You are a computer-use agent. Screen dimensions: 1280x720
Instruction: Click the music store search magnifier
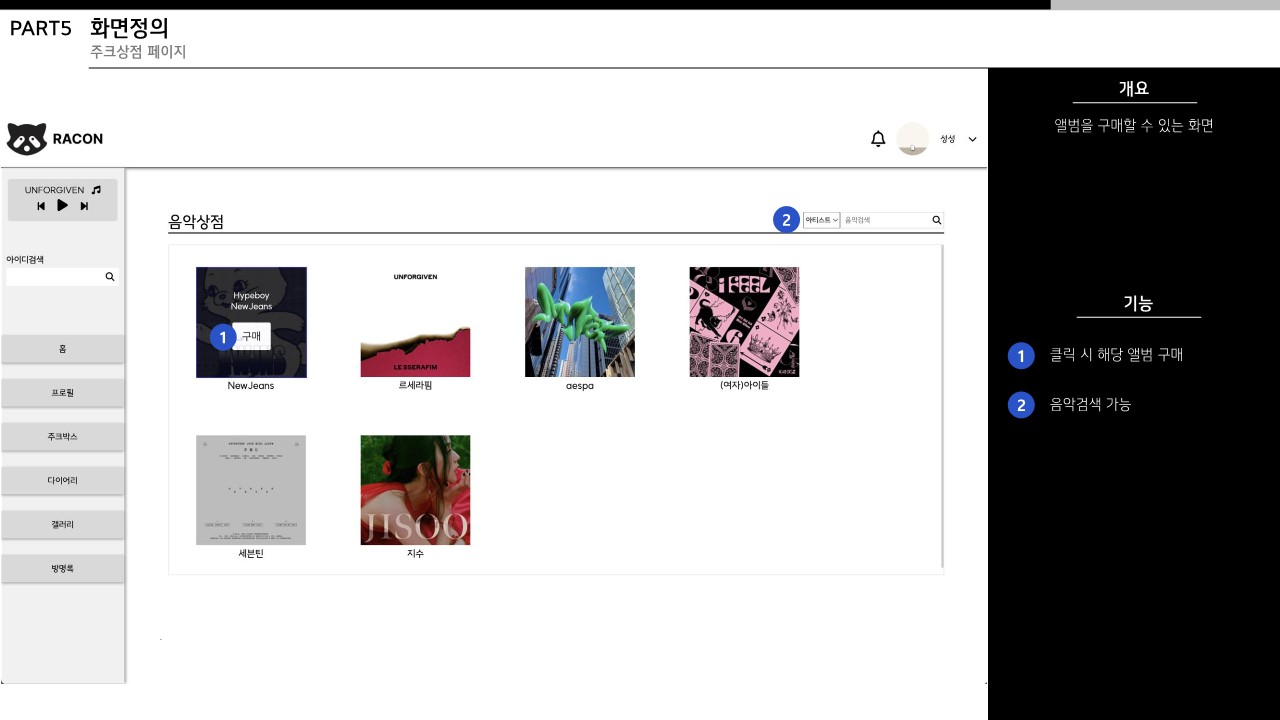(x=937, y=220)
